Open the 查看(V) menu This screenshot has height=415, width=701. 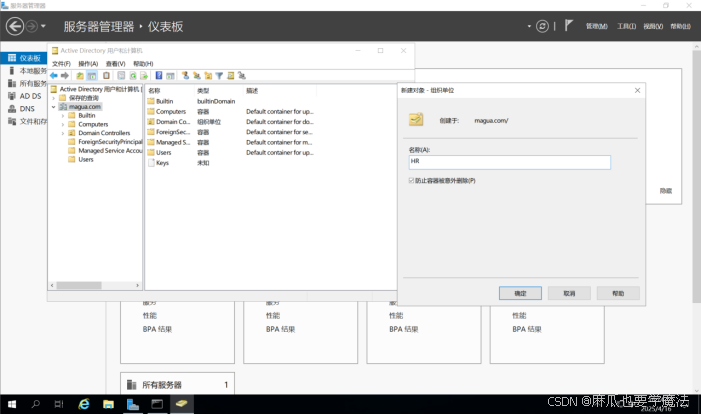point(115,64)
